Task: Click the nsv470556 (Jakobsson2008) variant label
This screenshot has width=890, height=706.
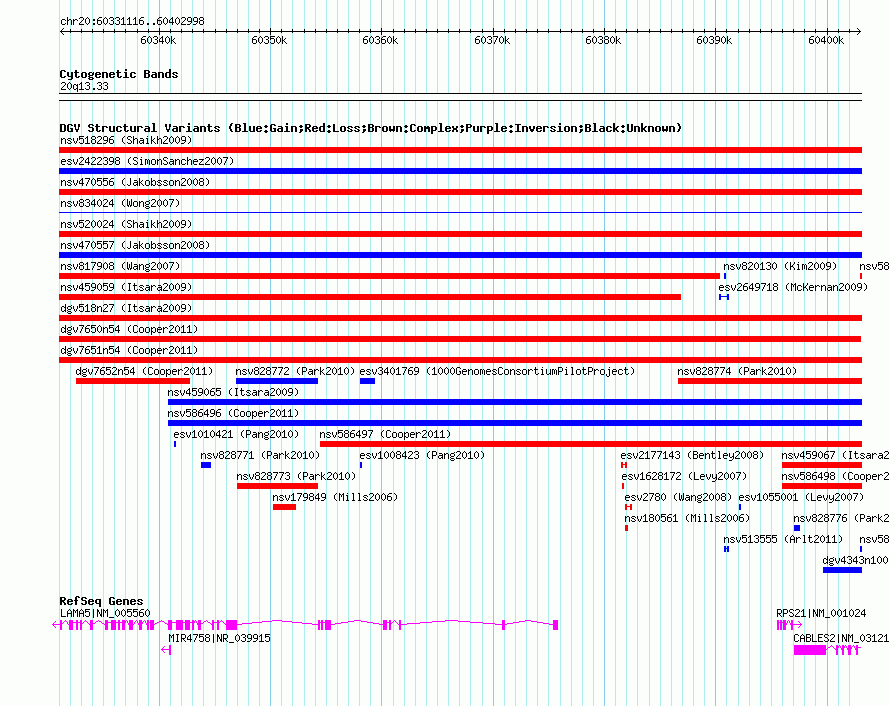Action: coord(135,182)
